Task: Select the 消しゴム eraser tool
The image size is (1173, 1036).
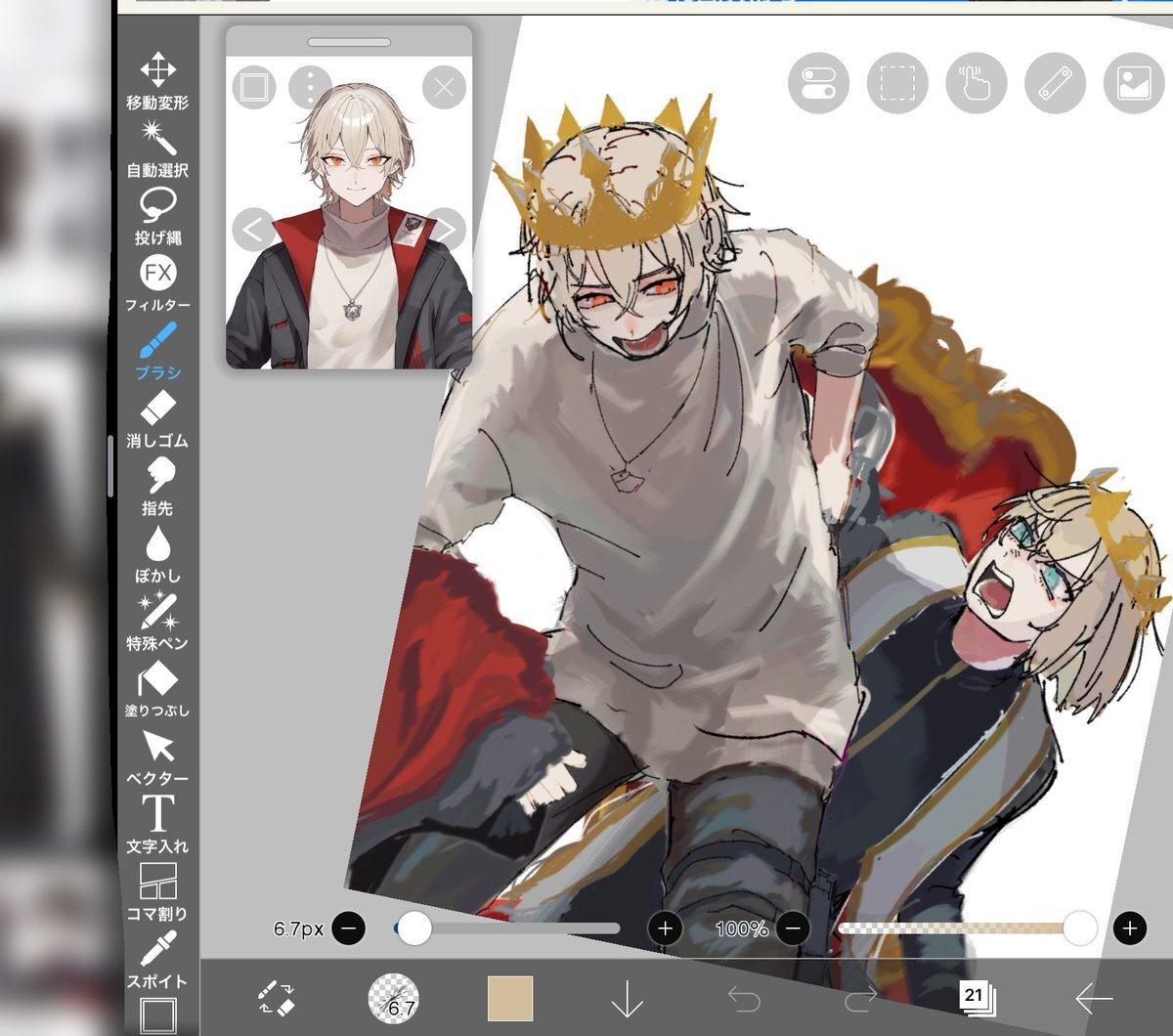Action: pos(157,419)
